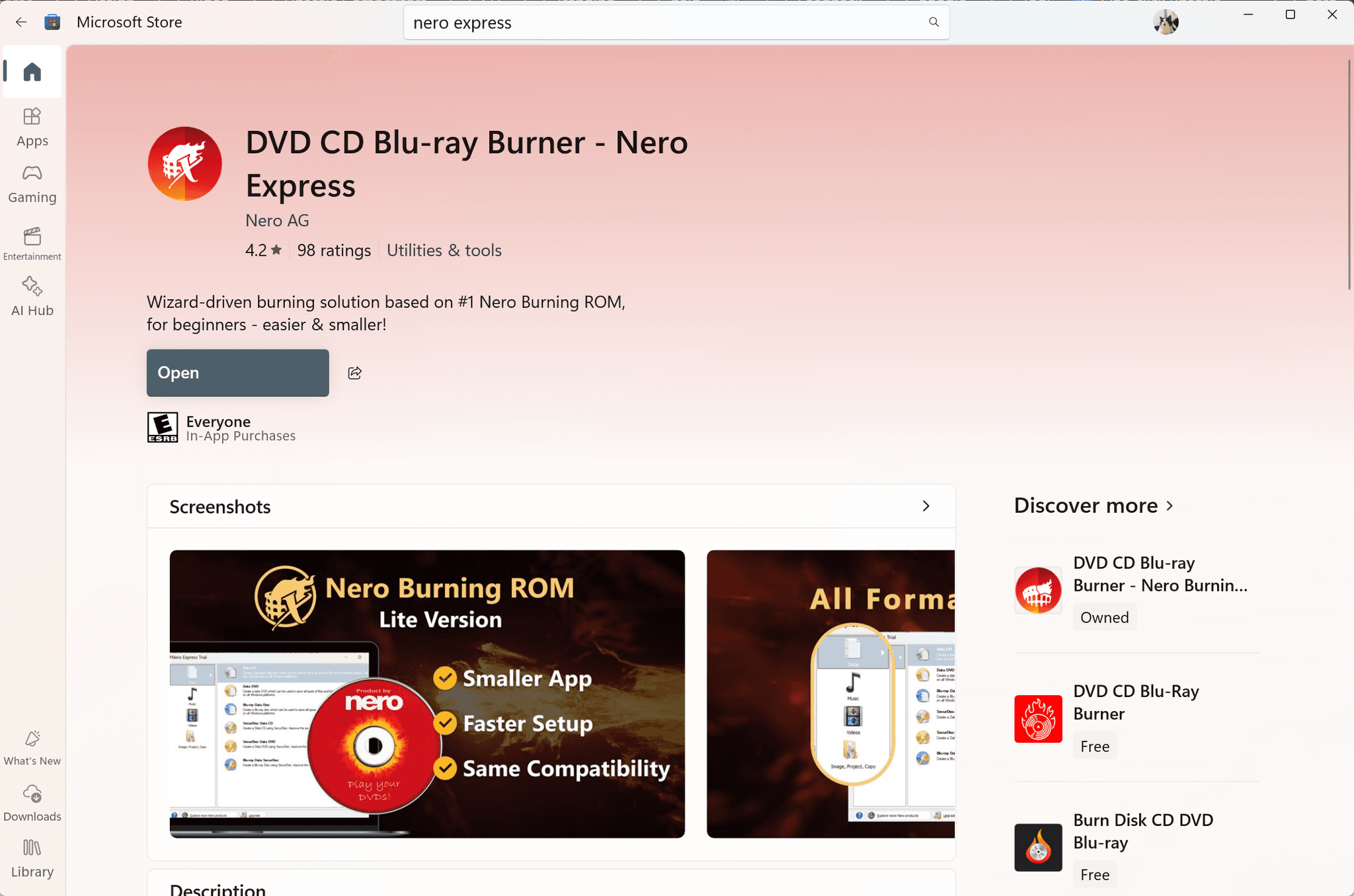Open your account profile avatar
The width and height of the screenshot is (1354, 896).
pyautogui.click(x=1166, y=22)
